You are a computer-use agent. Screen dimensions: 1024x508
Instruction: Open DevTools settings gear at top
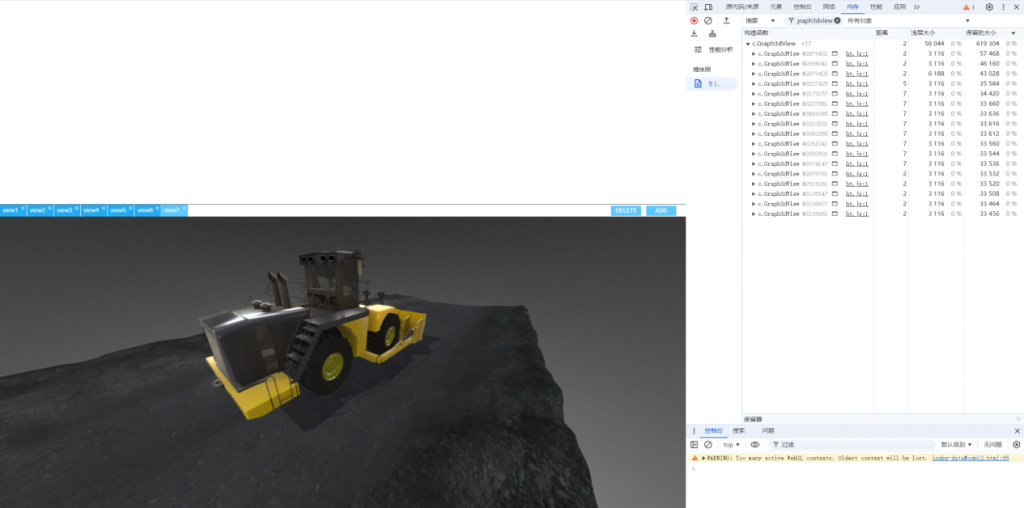coord(989,7)
